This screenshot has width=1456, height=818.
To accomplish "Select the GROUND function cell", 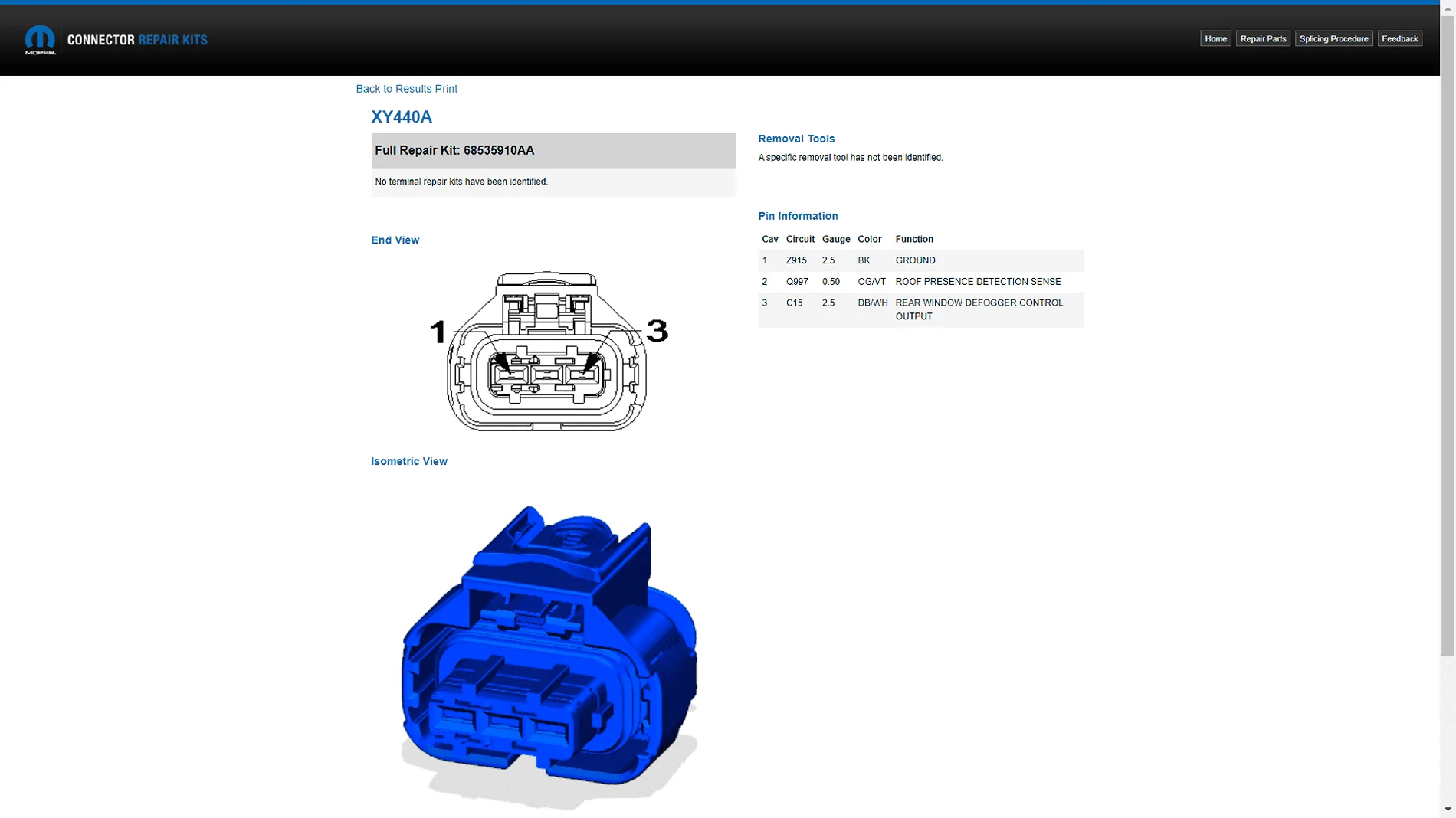I will [915, 261].
